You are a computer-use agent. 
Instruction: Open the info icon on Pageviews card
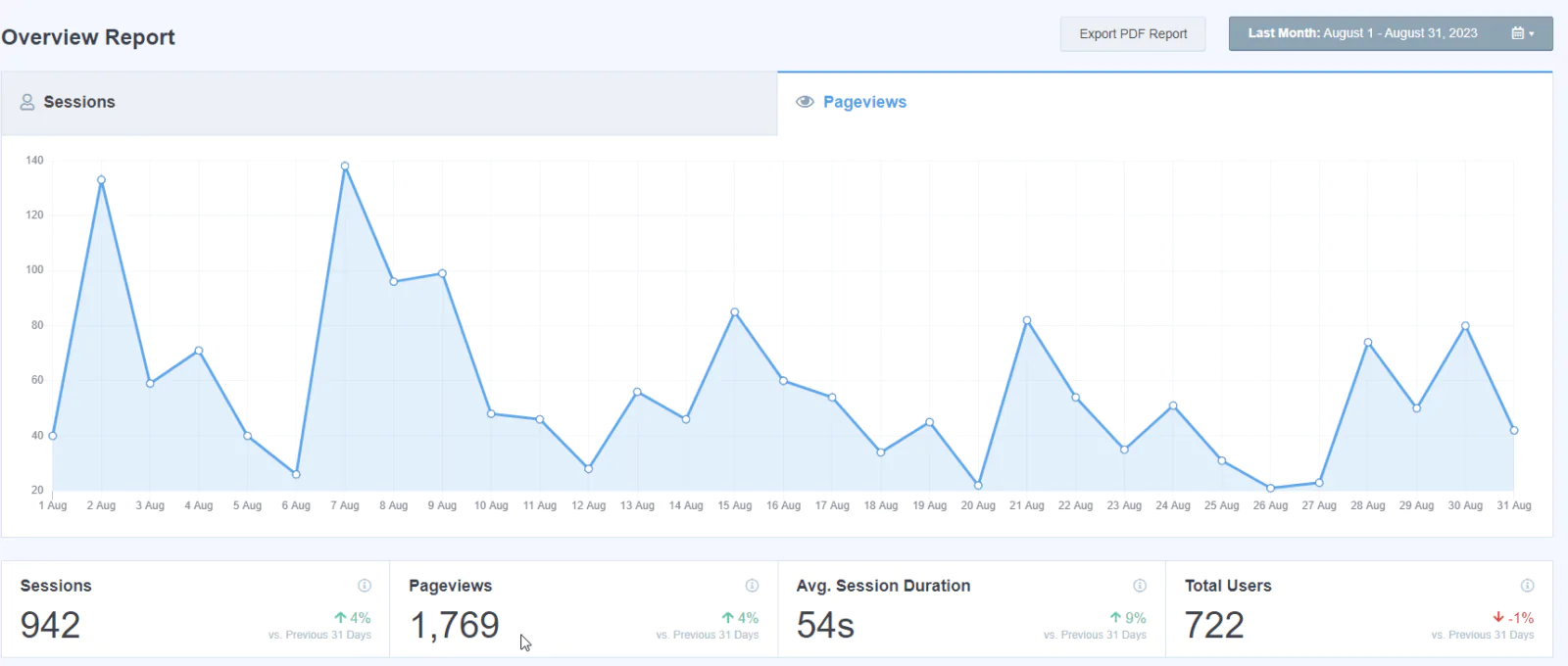point(753,586)
